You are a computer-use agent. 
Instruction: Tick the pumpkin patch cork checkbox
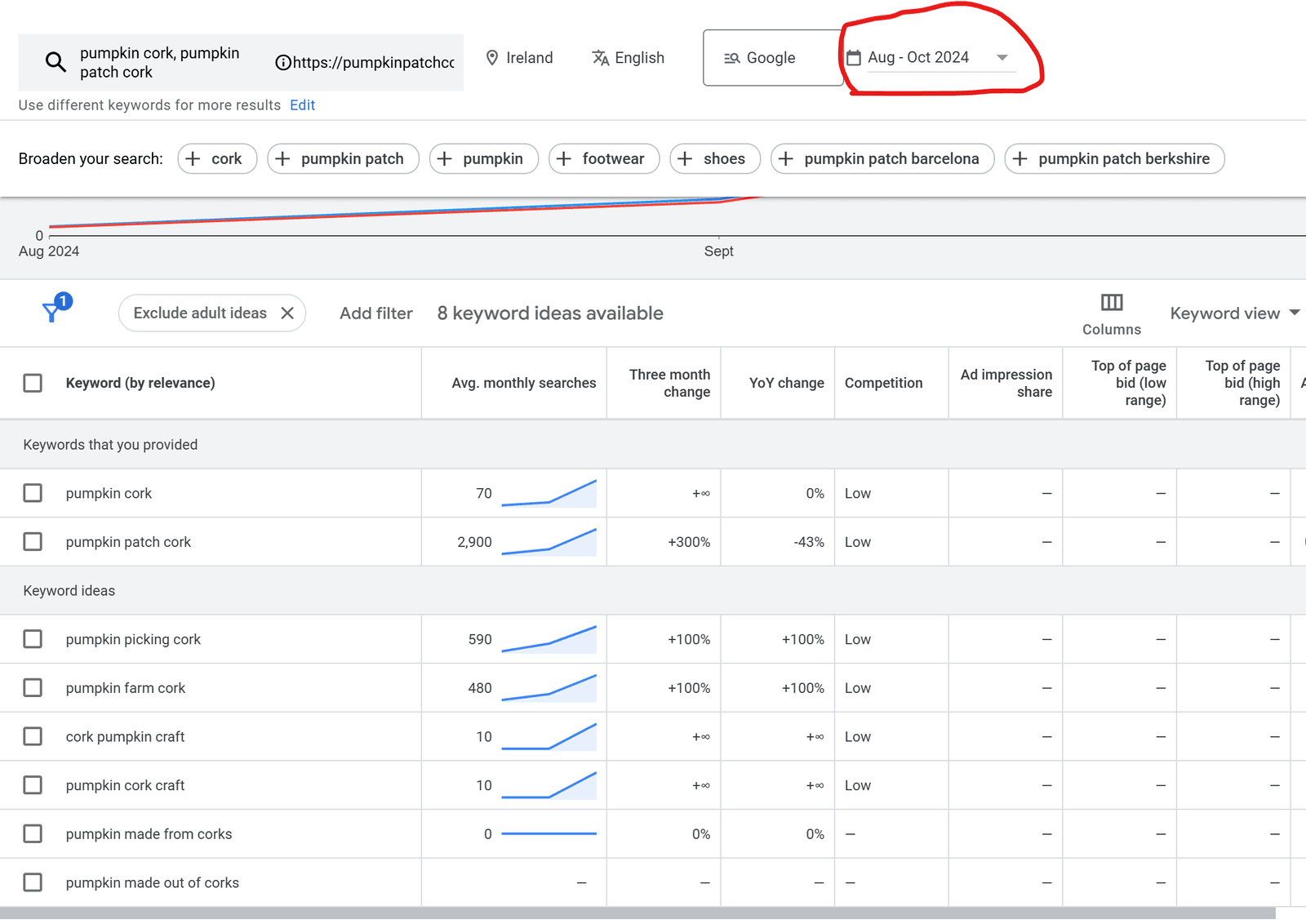tap(33, 542)
